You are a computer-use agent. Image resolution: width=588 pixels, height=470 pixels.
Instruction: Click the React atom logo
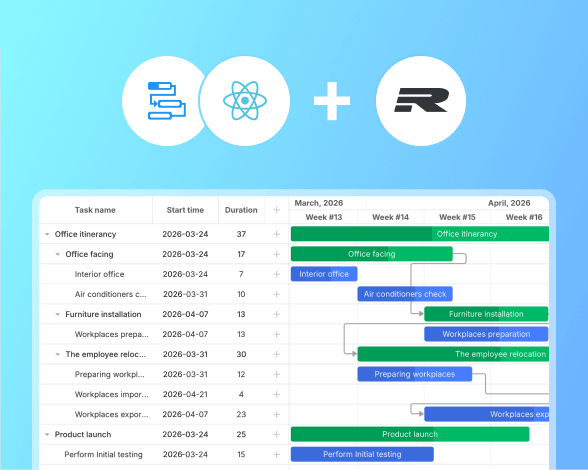click(245, 101)
